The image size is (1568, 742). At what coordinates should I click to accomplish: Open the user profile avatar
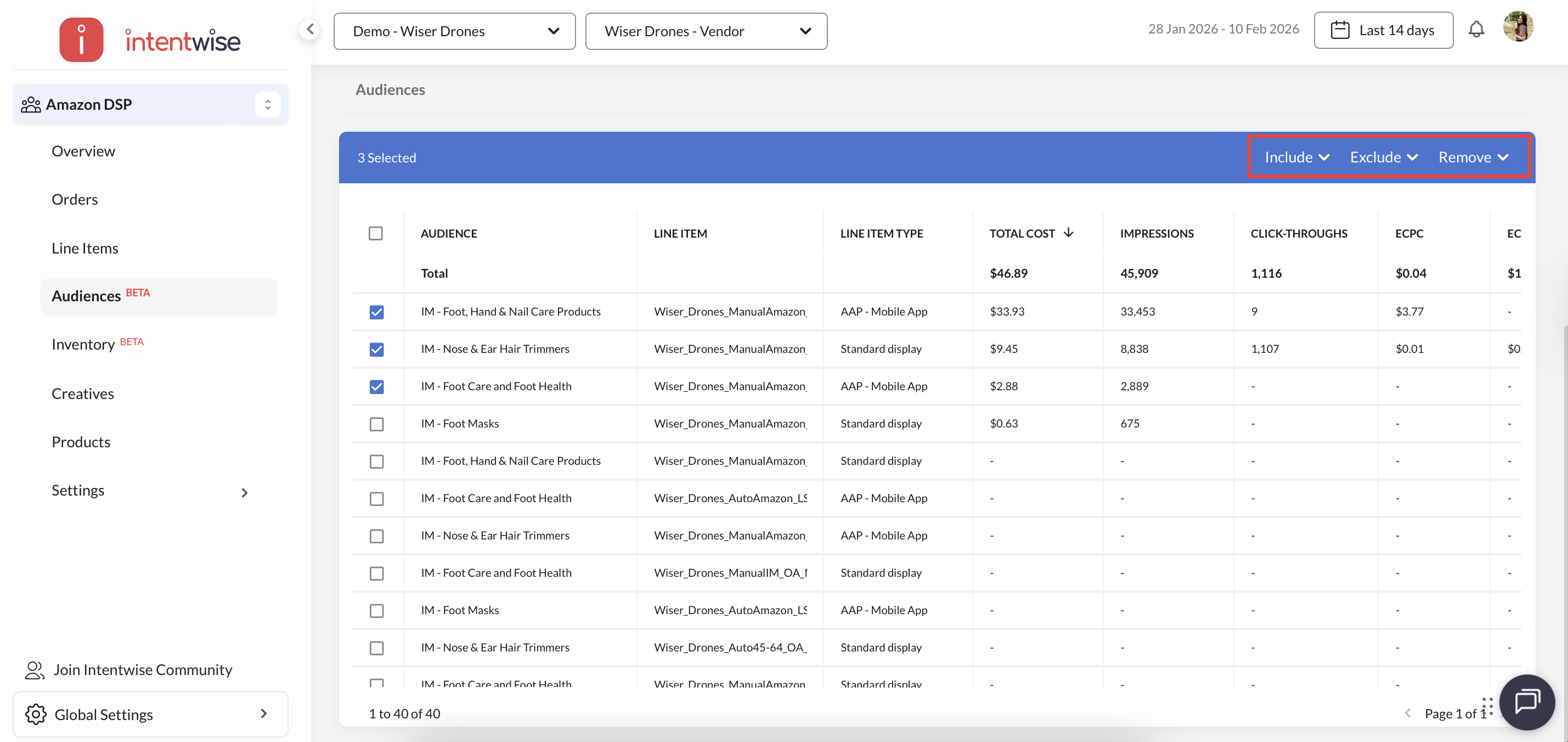click(1518, 27)
